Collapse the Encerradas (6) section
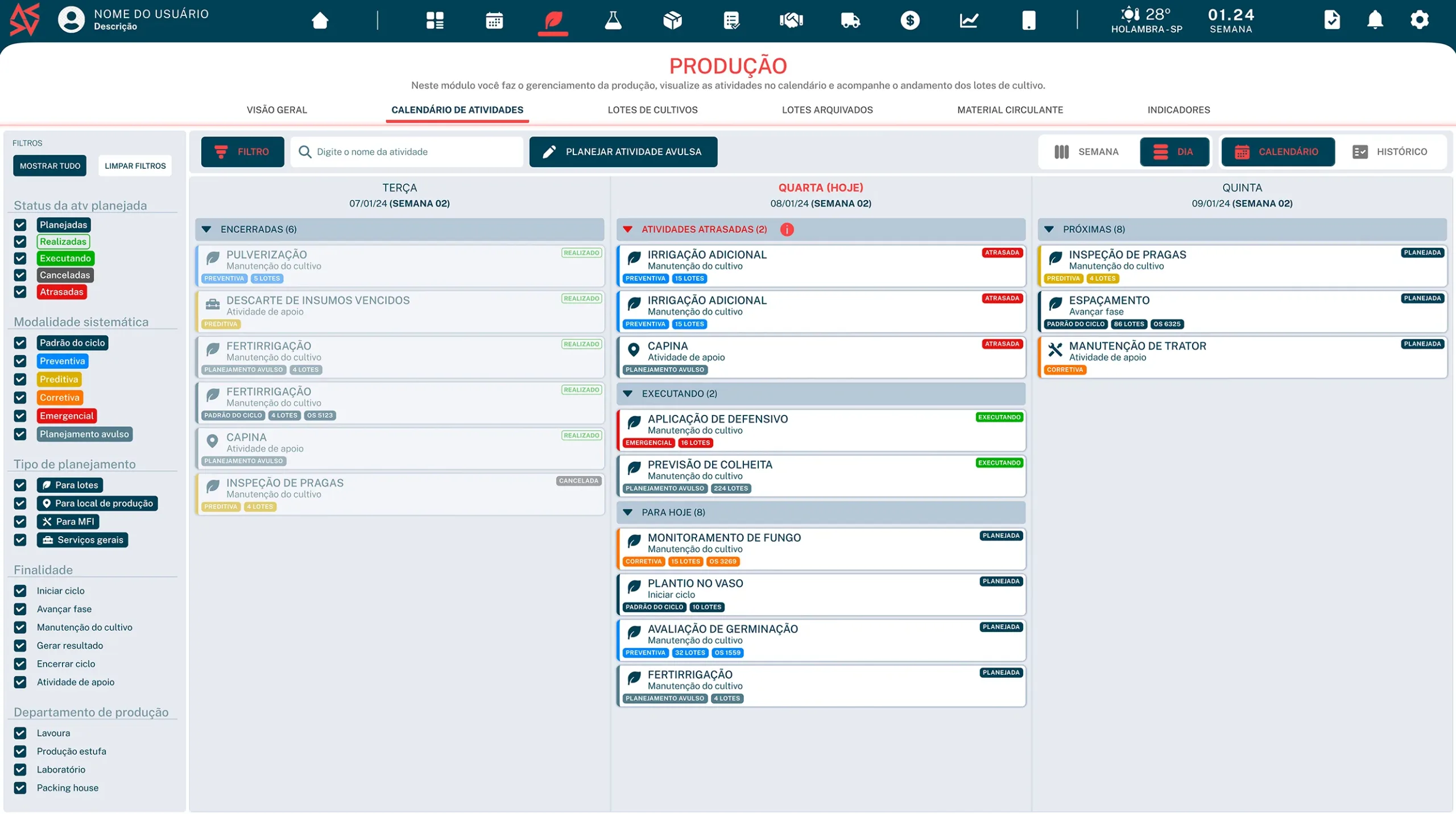1456x814 pixels. click(206, 229)
